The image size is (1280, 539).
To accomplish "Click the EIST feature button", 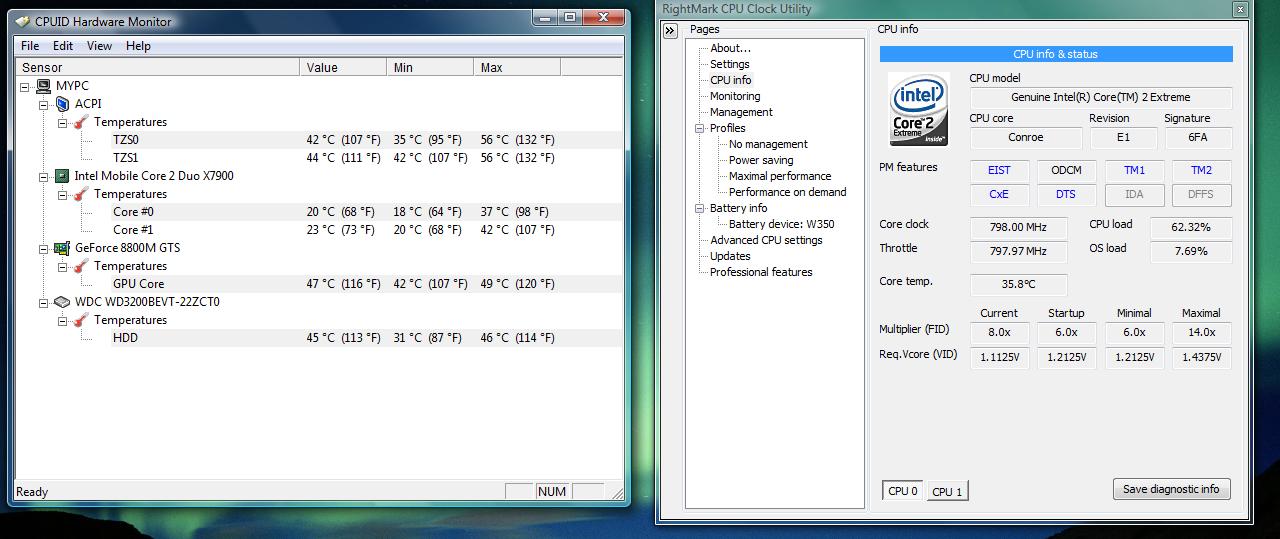I will point(999,170).
